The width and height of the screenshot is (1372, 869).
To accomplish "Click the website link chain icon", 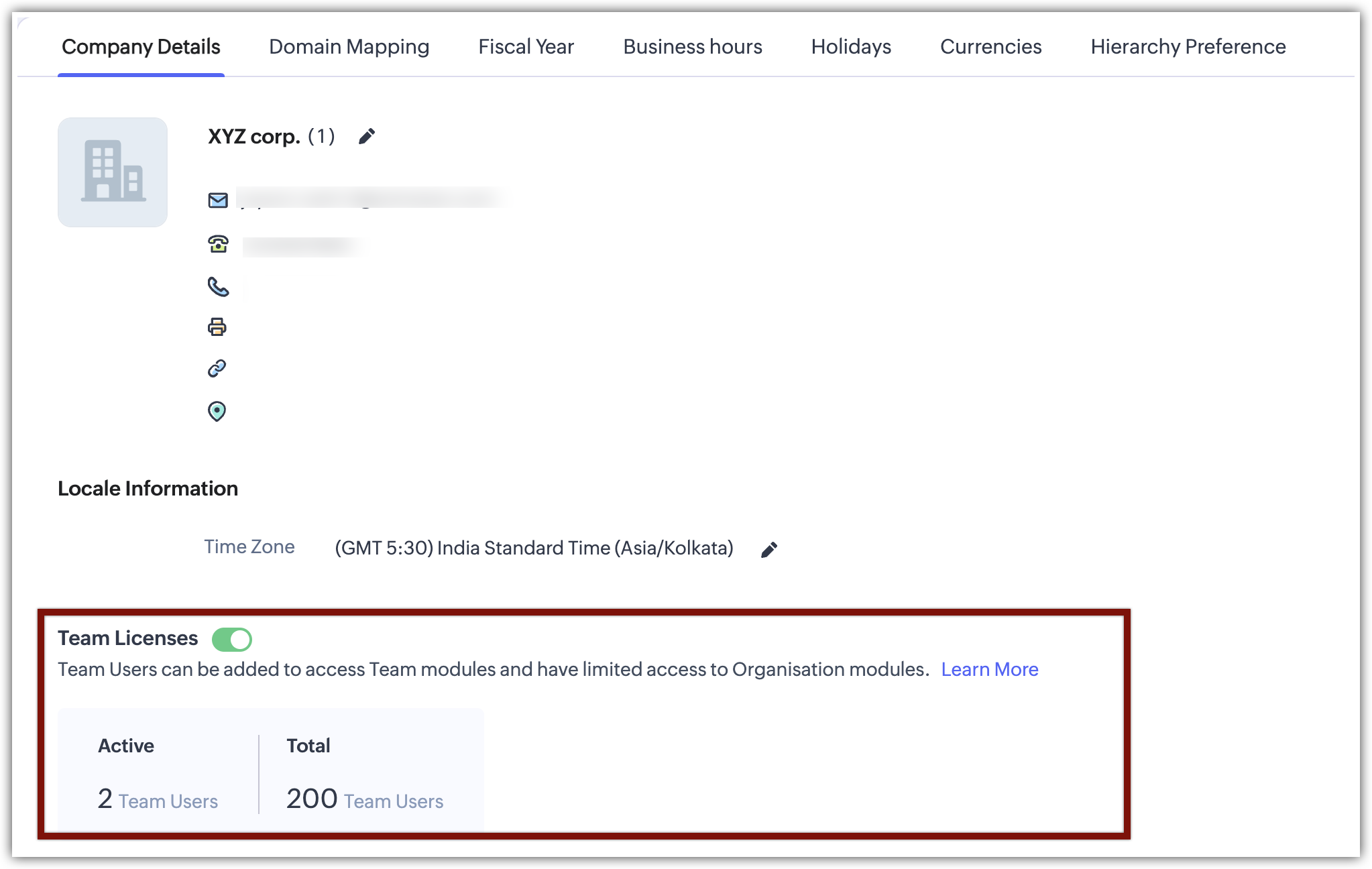I will (x=217, y=368).
